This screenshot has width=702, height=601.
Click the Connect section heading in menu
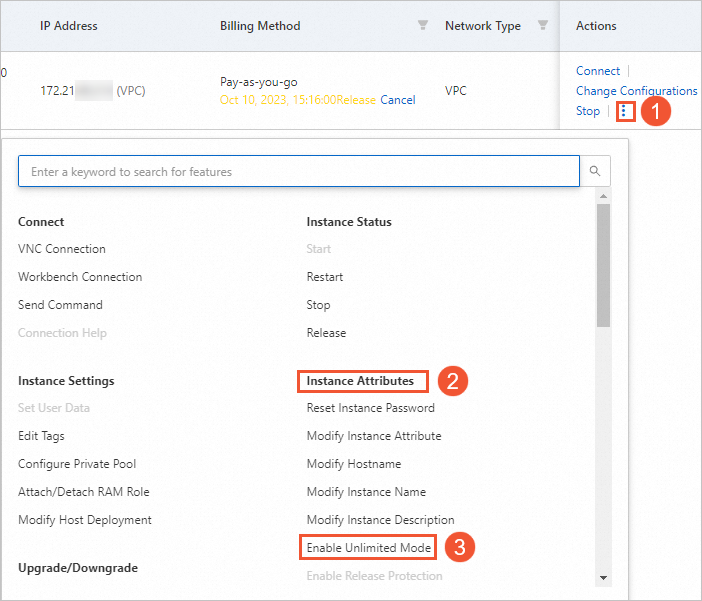[x=41, y=222]
